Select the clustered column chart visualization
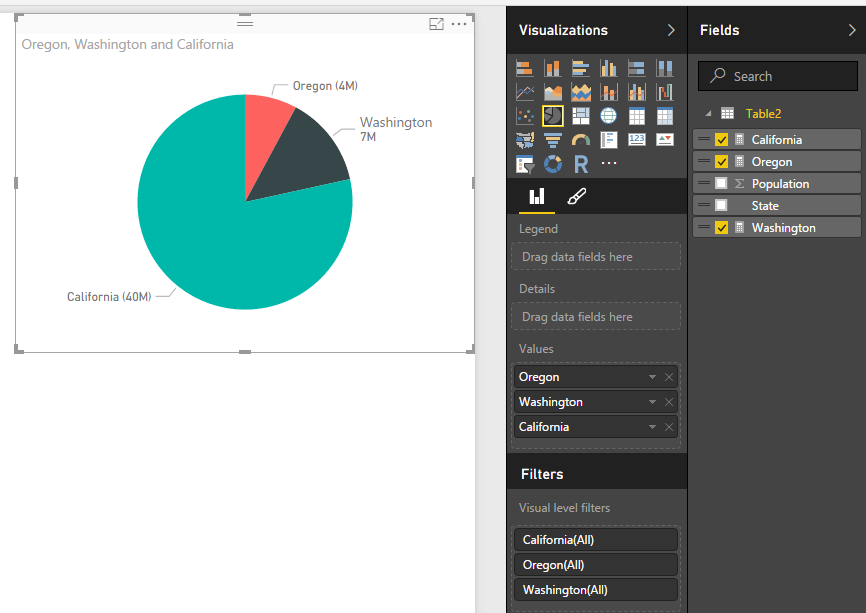 click(609, 68)
